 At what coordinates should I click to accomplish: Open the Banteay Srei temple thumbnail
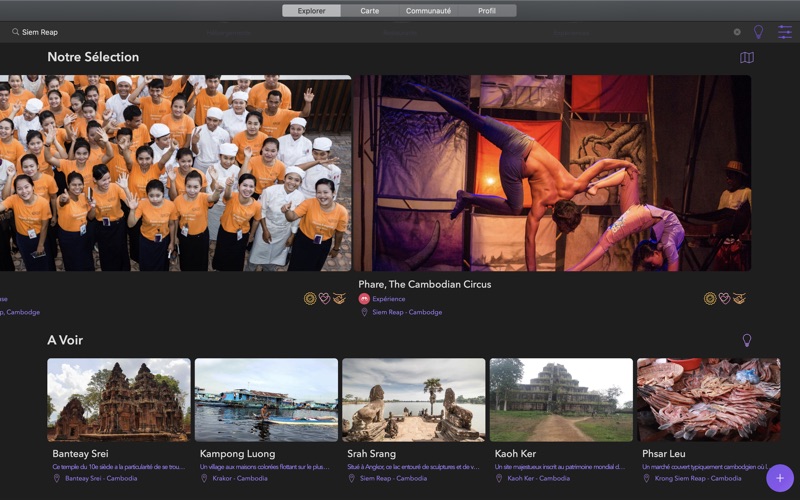pyautogui.click(x=119, y=400)
